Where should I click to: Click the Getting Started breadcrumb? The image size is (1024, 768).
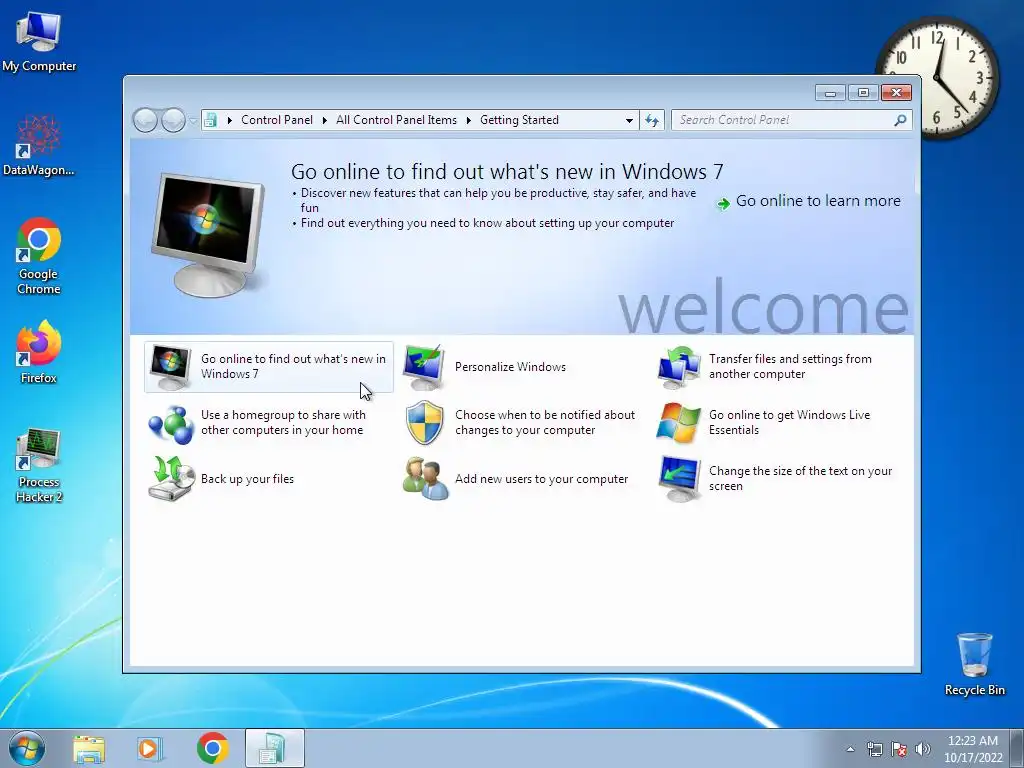(x=519, y=120)
